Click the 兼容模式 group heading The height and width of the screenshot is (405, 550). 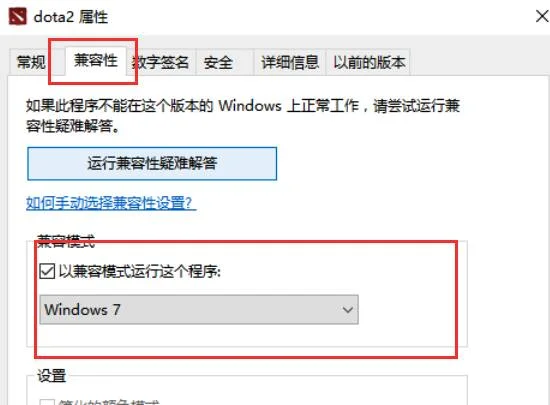(x=66, y=241)
